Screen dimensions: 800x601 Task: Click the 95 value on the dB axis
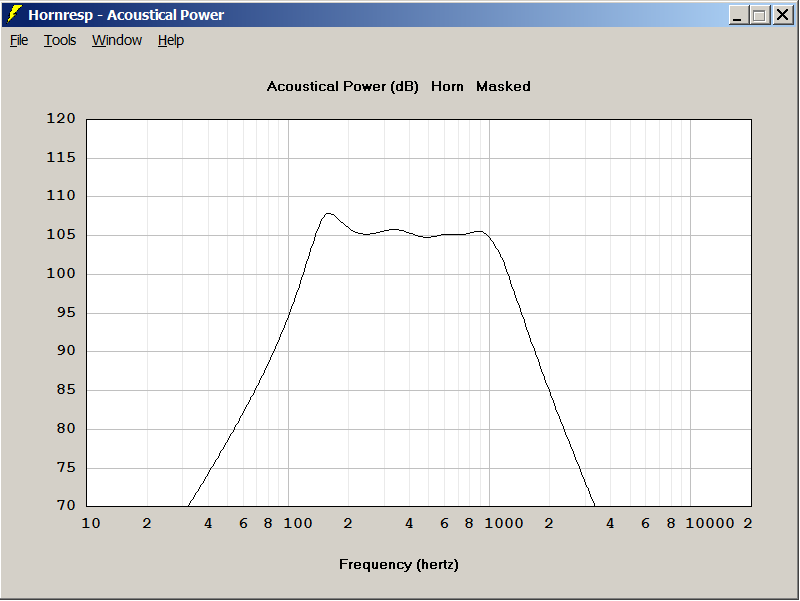pyautogui.click(x=66, y=312)
